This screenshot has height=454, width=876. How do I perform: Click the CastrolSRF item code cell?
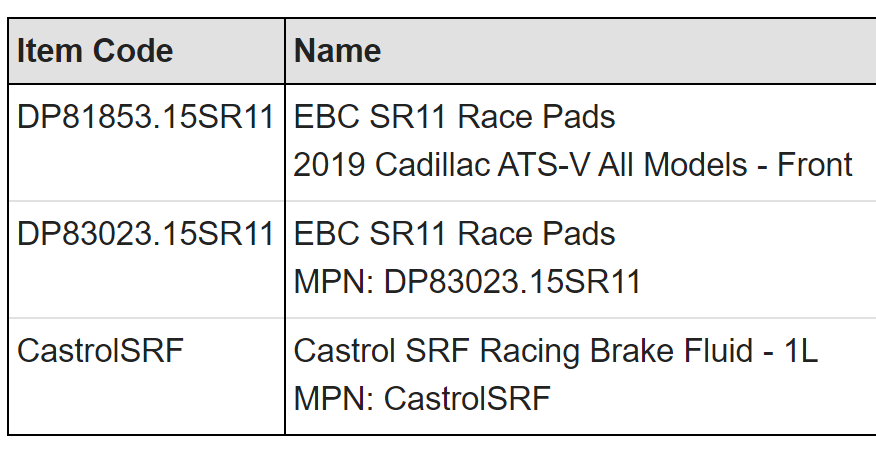pyautogui.click(x=100, y=351)
